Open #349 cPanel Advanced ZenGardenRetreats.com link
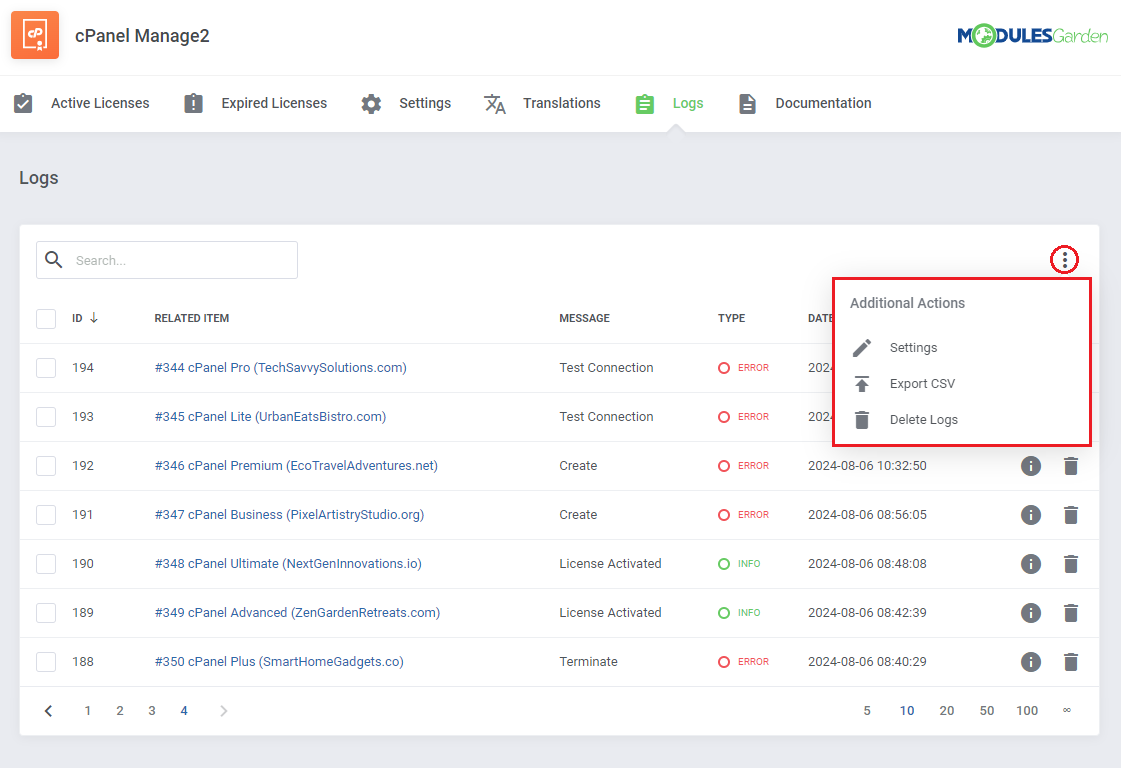The width and height of the screenshot is (1121, 768). click(297, 613)
